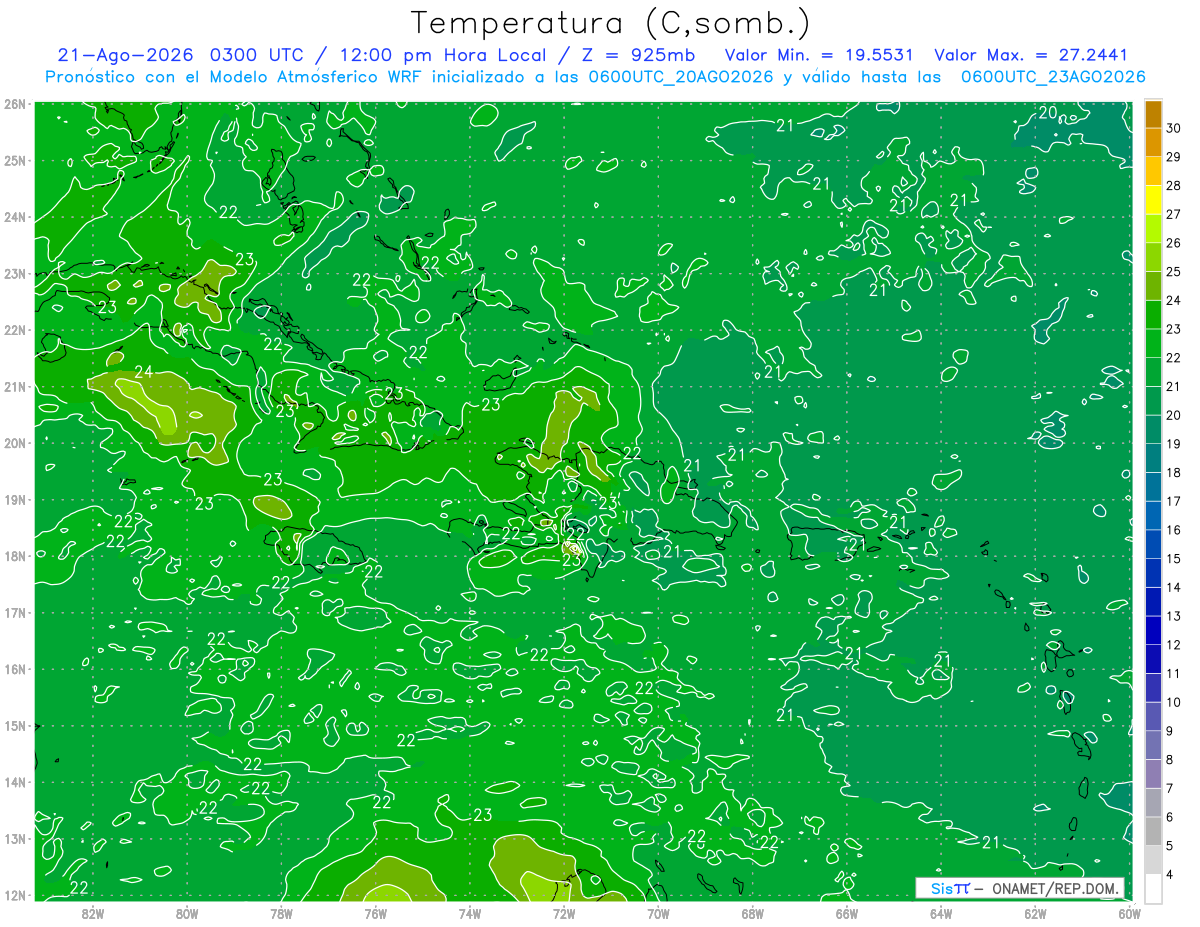The image size is (1200, 927).
Task: Click the "18N" latitude axis label
Action: tap(16, 556)
